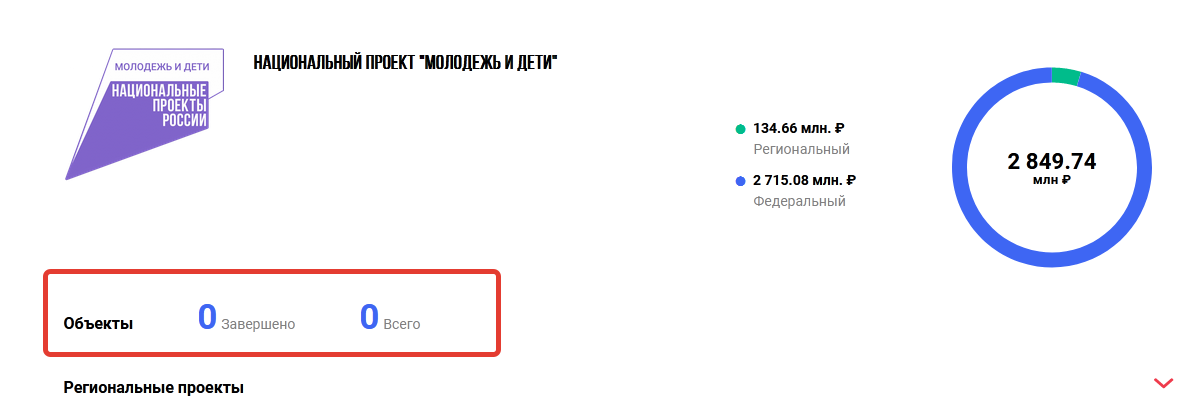This screenshot has height=419, width=1193.
Task: Select the 2 715.08 млн. ₽ federal amount
Action: coord(805,180)
